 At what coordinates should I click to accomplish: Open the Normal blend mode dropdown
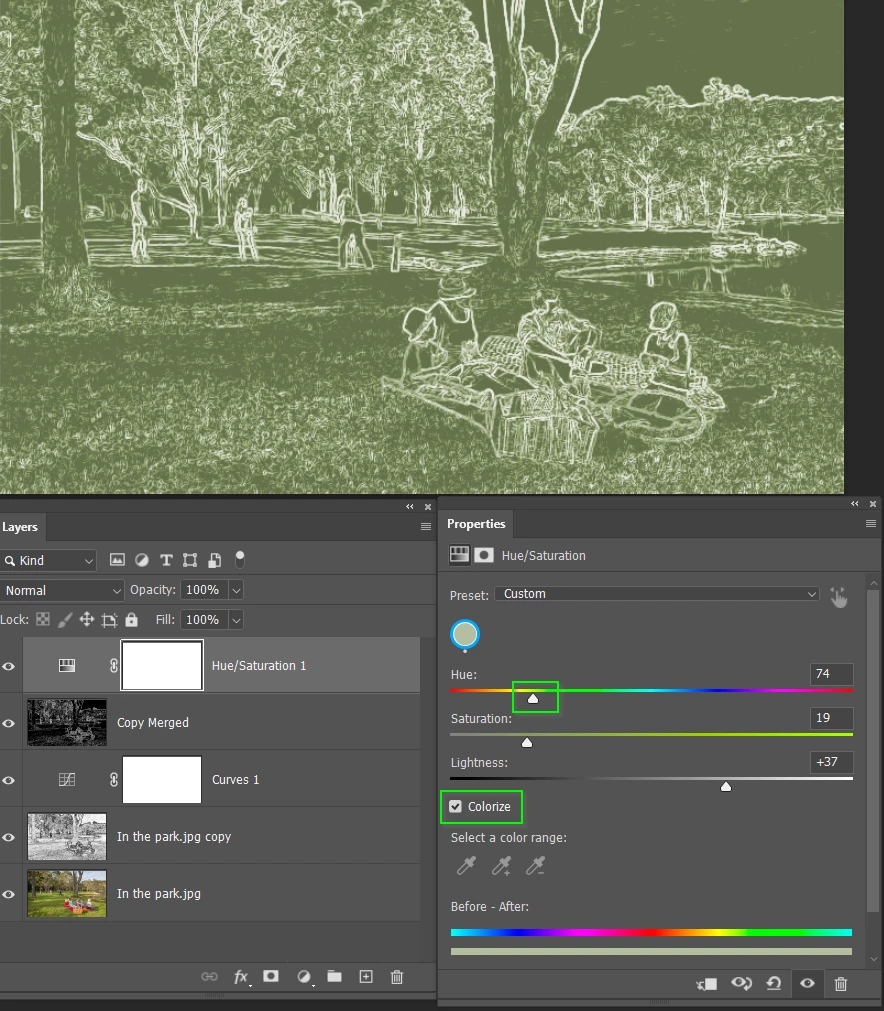click(62, 590)
